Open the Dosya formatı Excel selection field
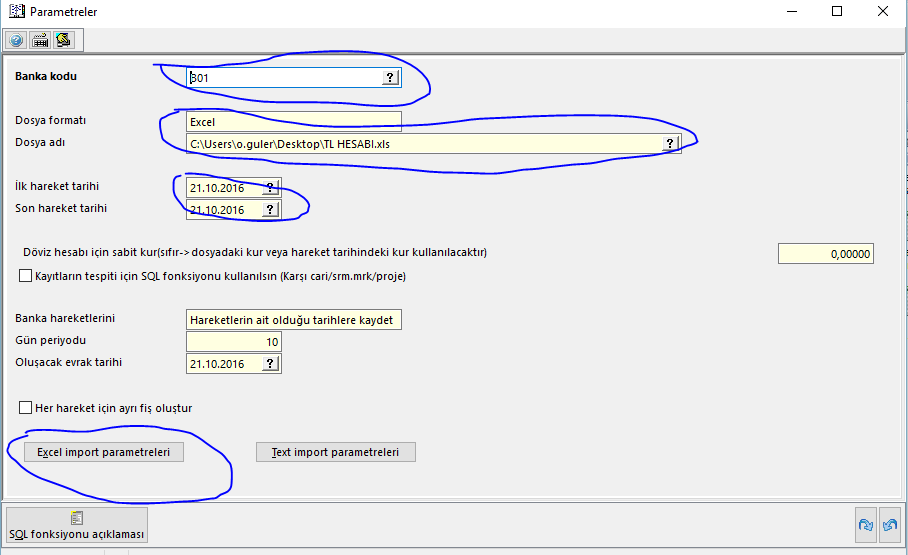 pos(293,122)
